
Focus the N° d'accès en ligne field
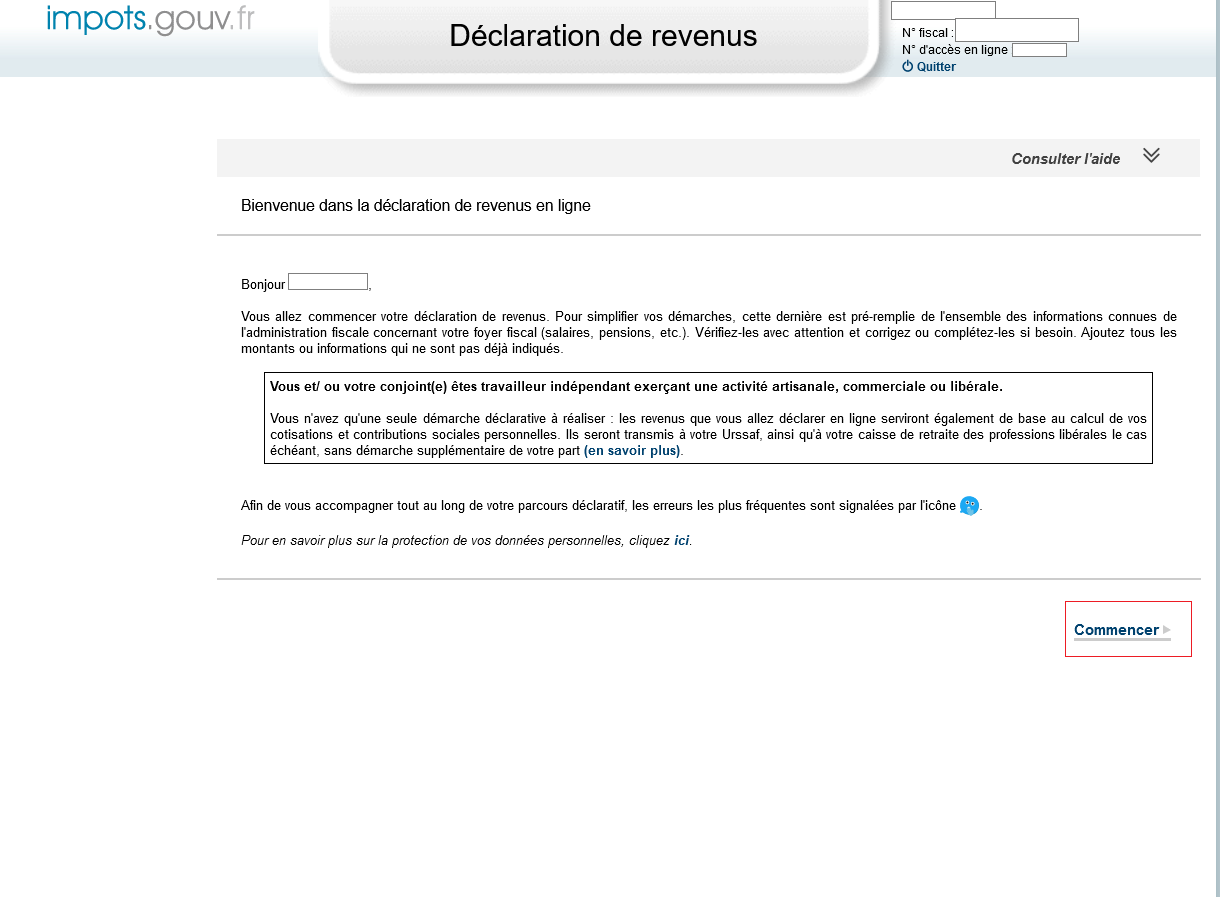click(1039, 50)
